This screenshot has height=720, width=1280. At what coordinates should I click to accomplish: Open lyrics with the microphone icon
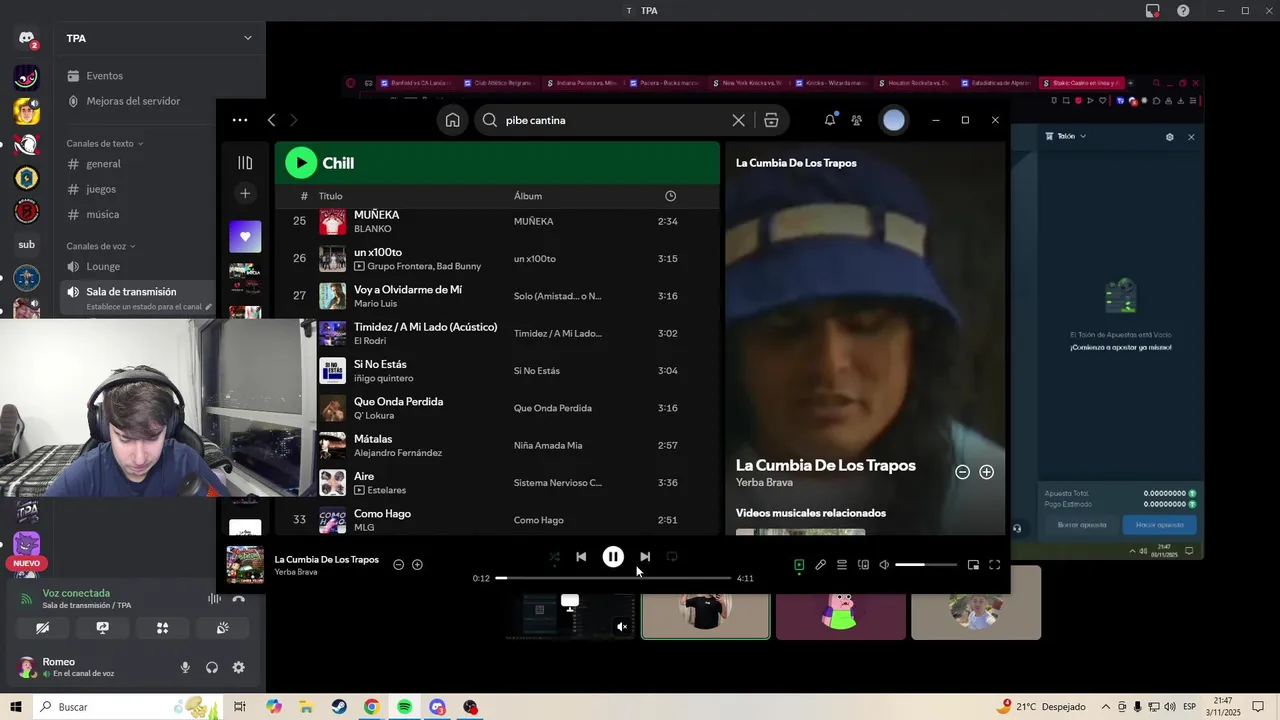click(x=820, y=565)
